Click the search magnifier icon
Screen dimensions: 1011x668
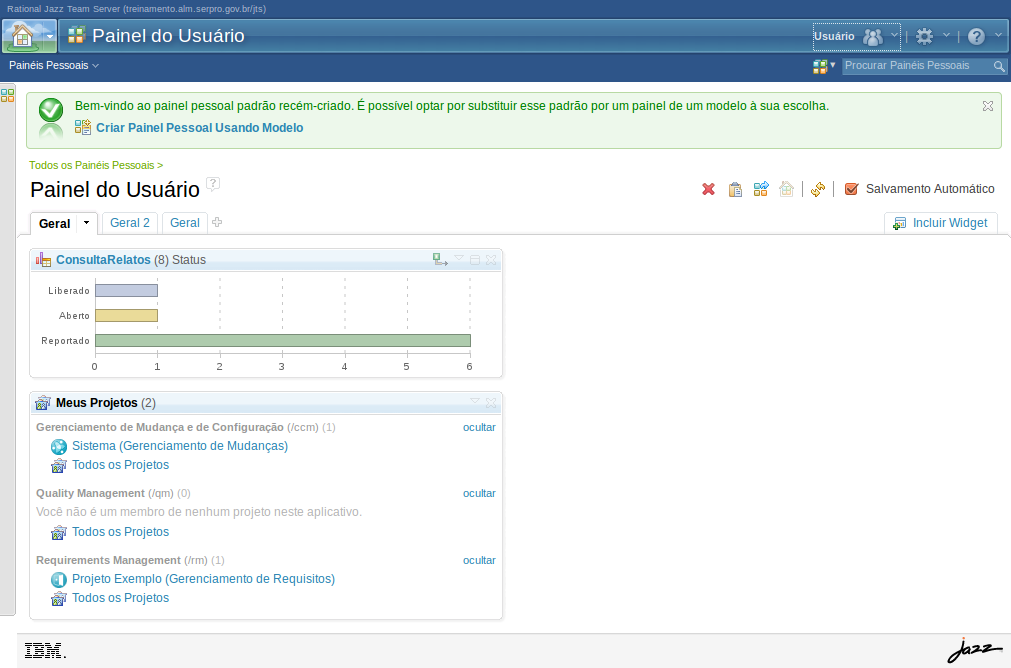[x=999, y=66]
